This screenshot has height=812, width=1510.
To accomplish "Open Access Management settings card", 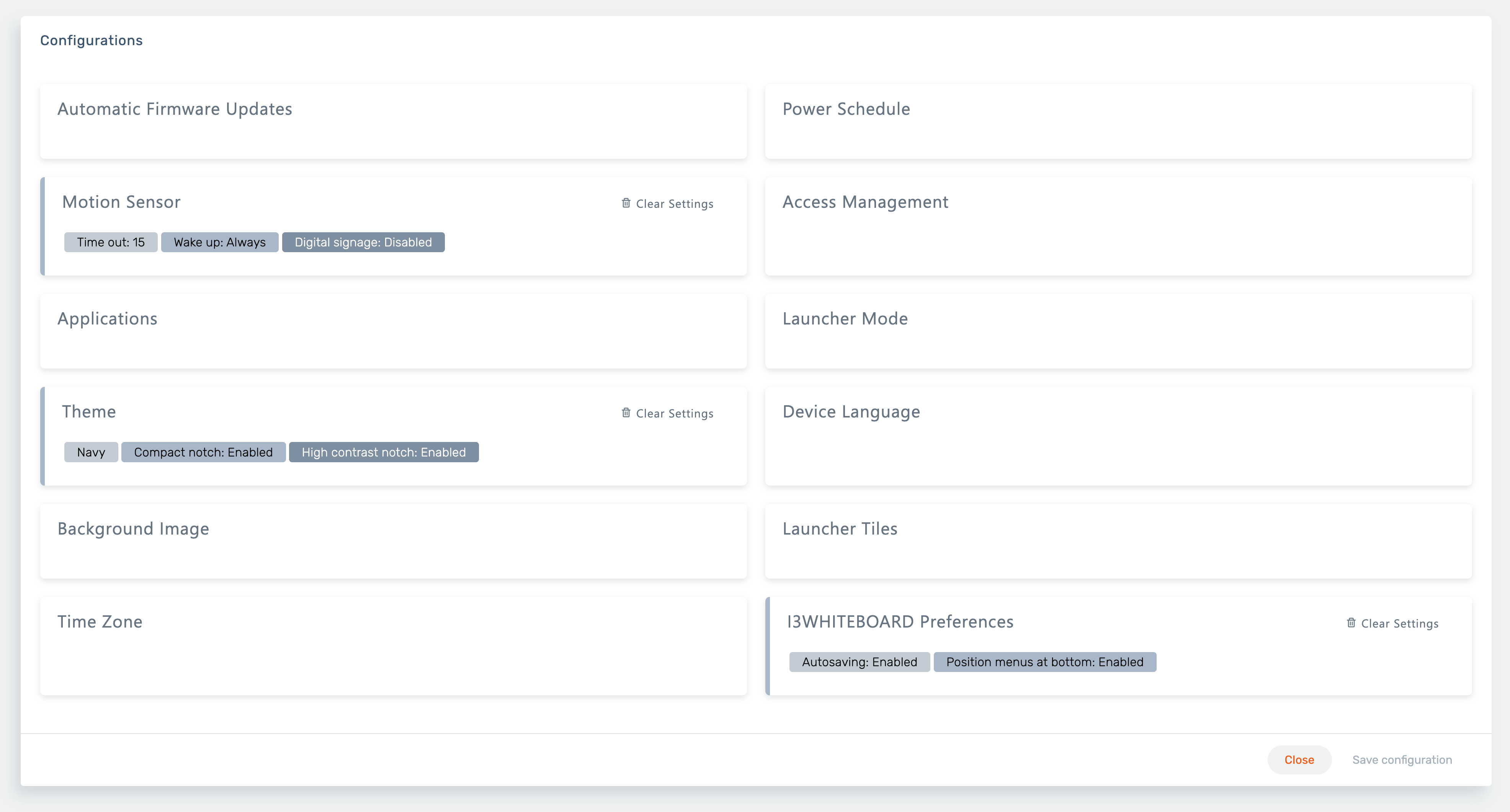I will click(x=1118, y=226).
